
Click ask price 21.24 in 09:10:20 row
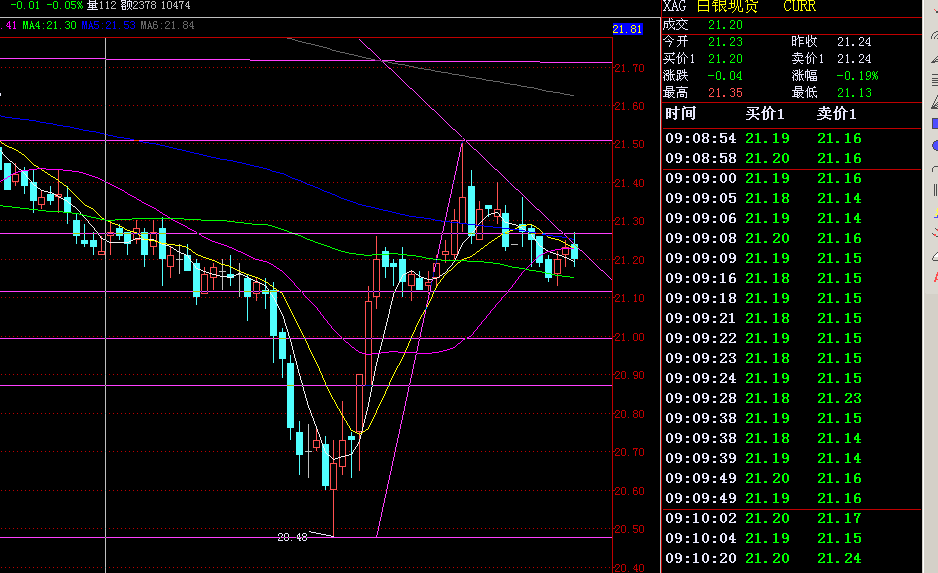pos(839,559)
